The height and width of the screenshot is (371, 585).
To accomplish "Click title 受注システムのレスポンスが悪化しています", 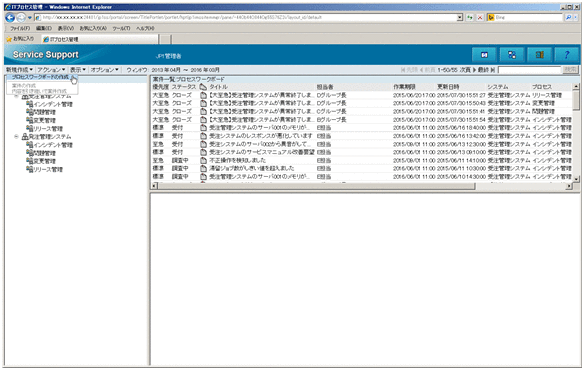I will tap(260, 136).
